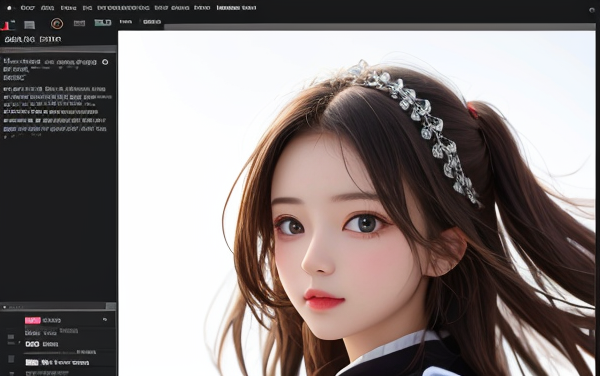Click the paragraph text block in left panel
The image size is (600, 376).
click(55, 109)
